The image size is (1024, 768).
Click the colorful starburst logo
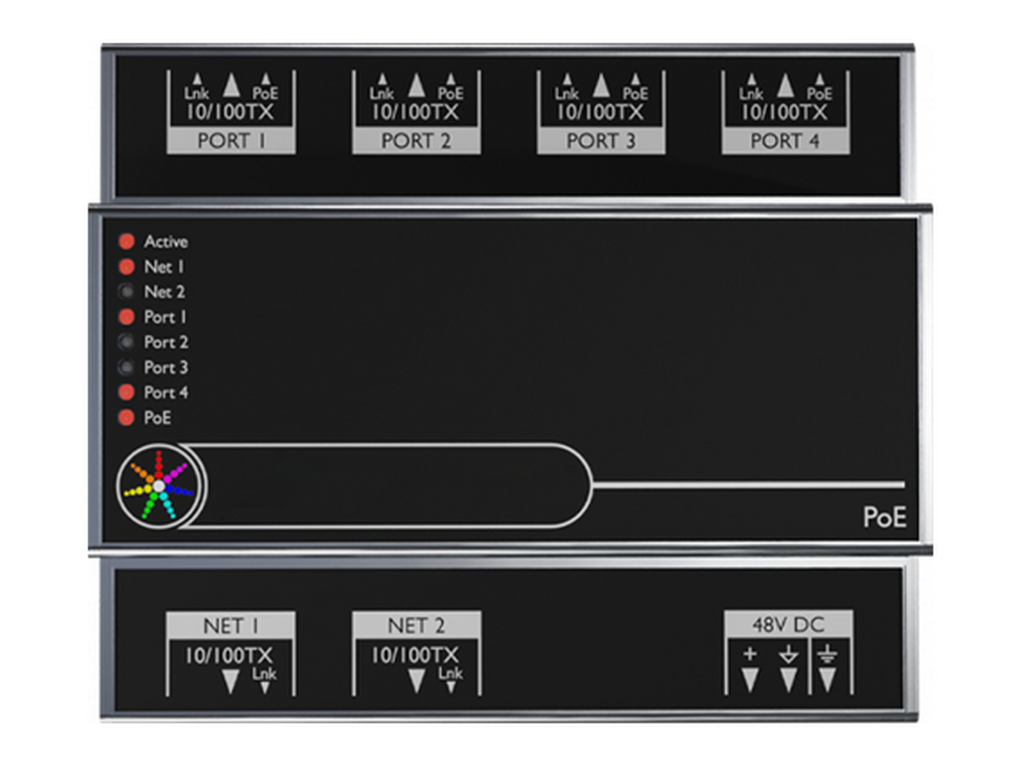pos(160,486)
